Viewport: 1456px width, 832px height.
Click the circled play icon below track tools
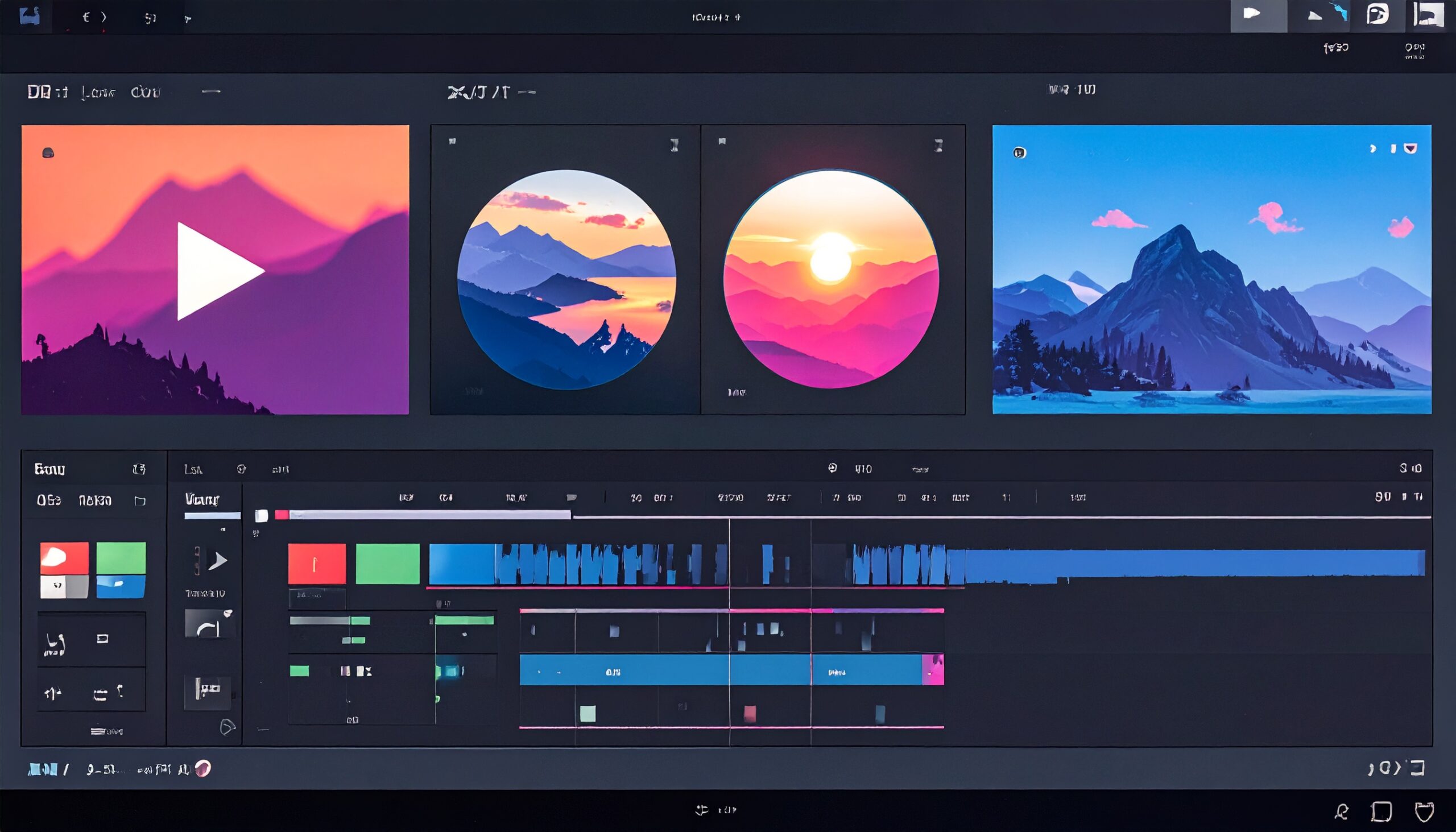[x=227, y=727]
